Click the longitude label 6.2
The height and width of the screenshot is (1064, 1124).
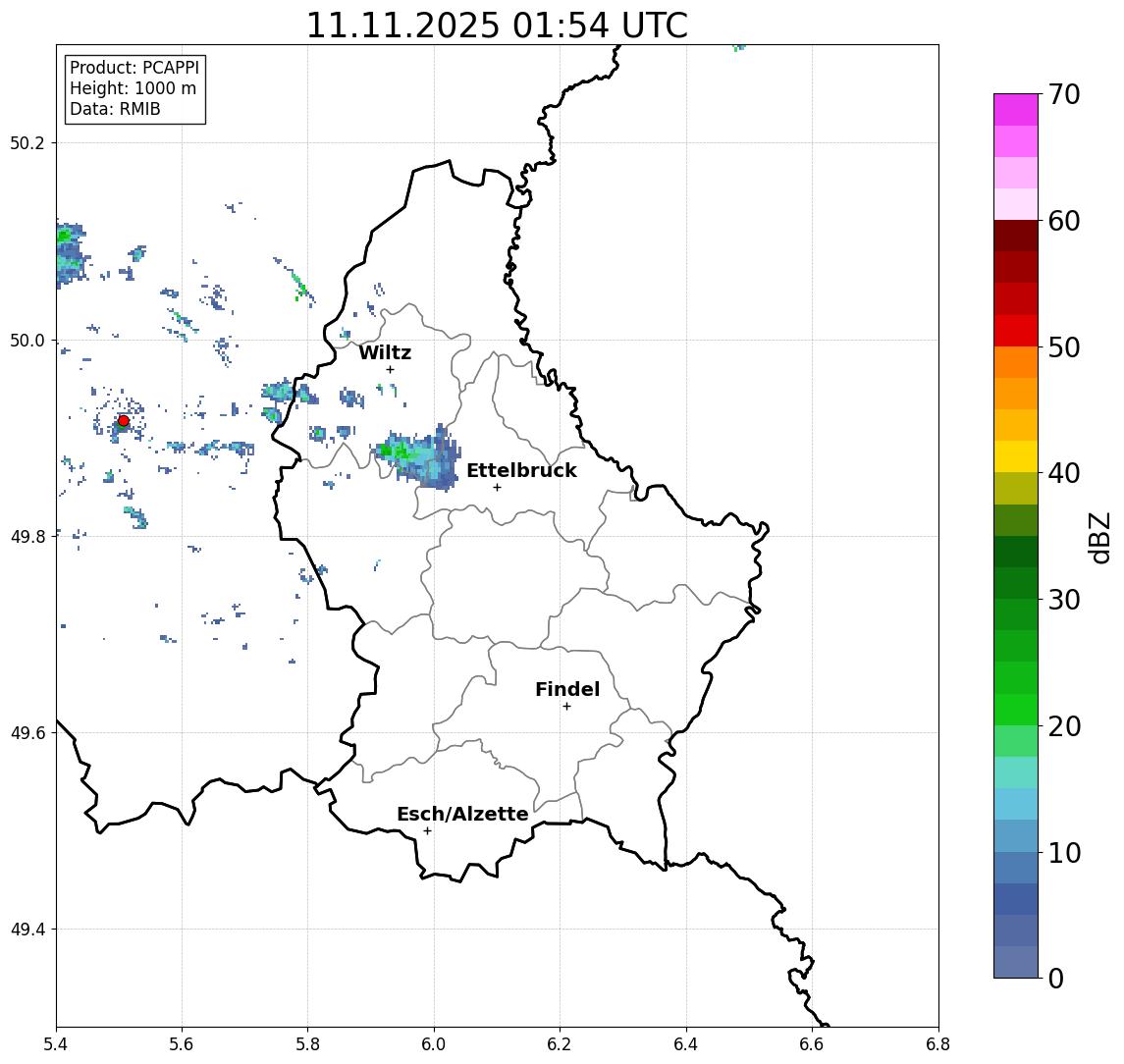click(560, 1044)
